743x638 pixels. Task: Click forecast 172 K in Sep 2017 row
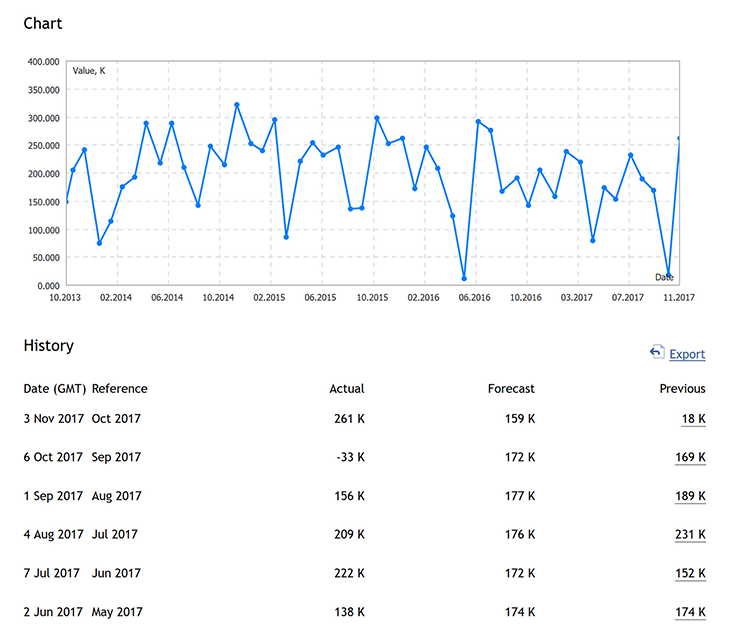pyautogui.click(x=520, y=457)
